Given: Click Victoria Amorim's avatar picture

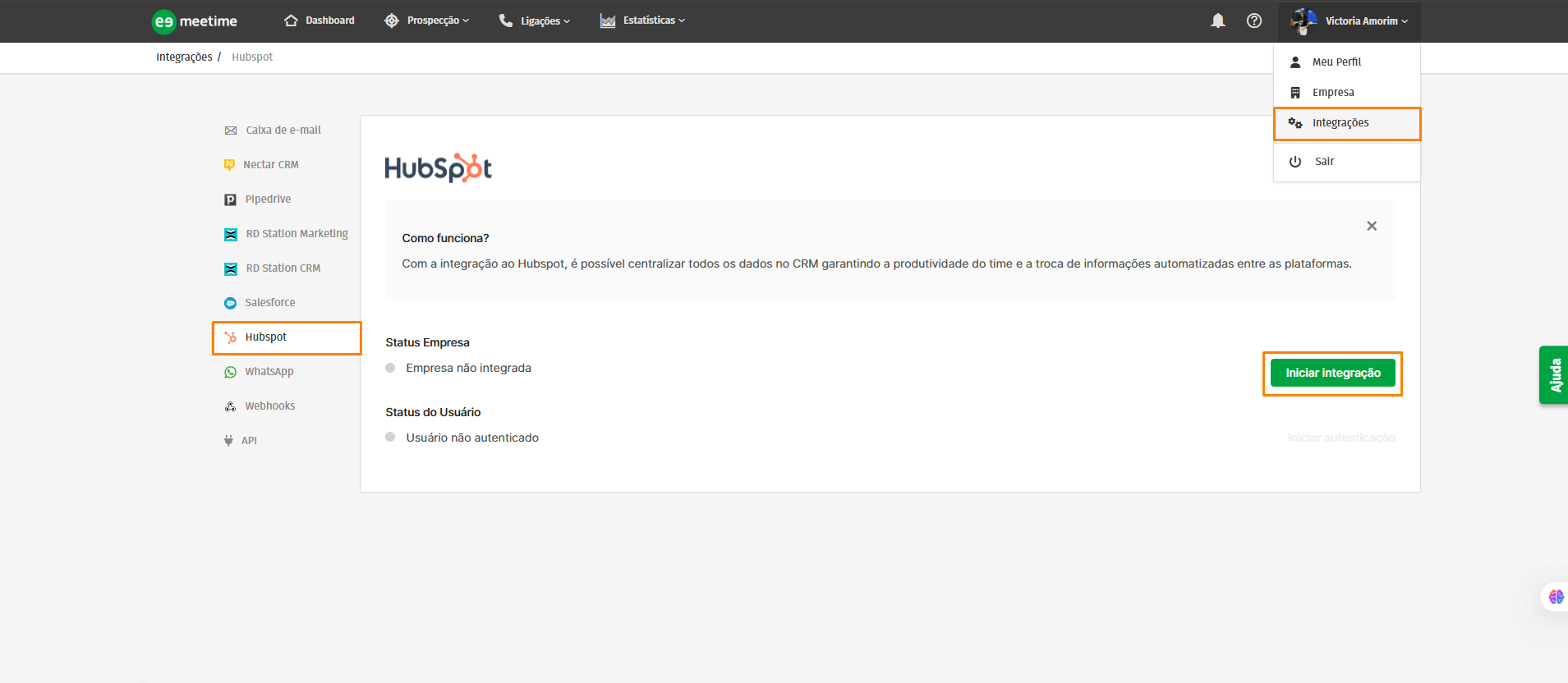Looking at the screenshot, I should 1304,21.
